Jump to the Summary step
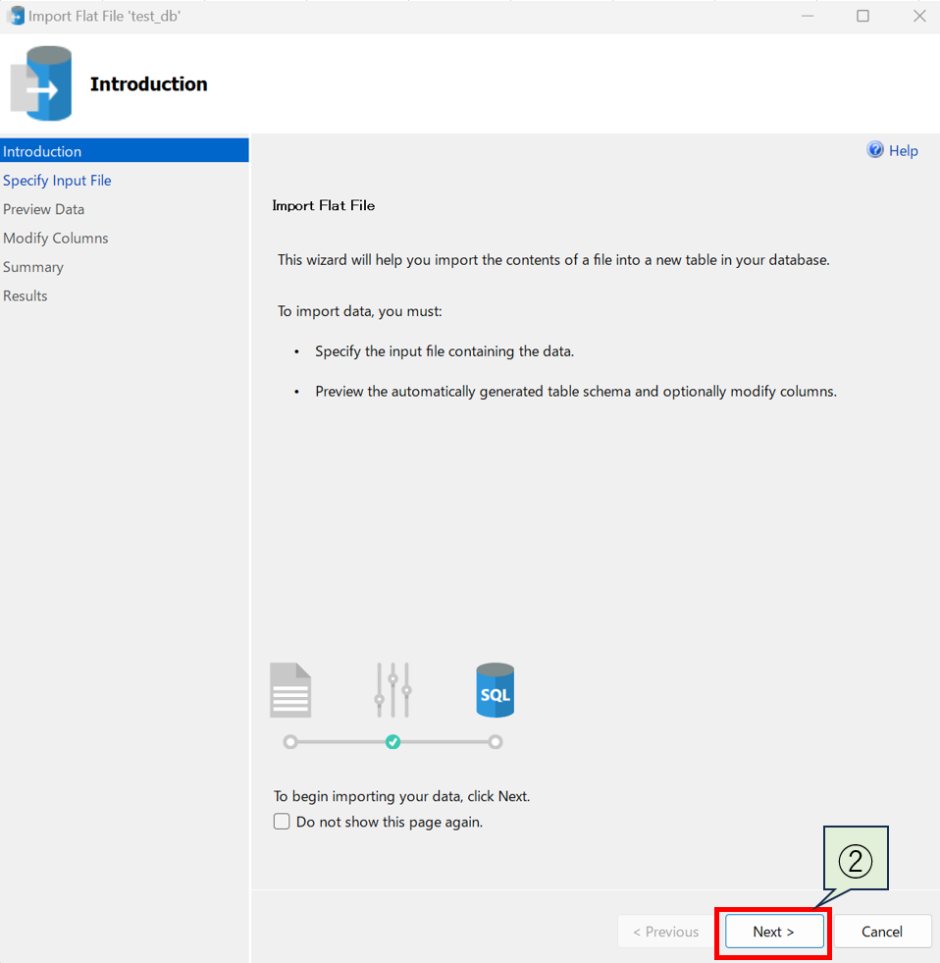 pos(33,267)
